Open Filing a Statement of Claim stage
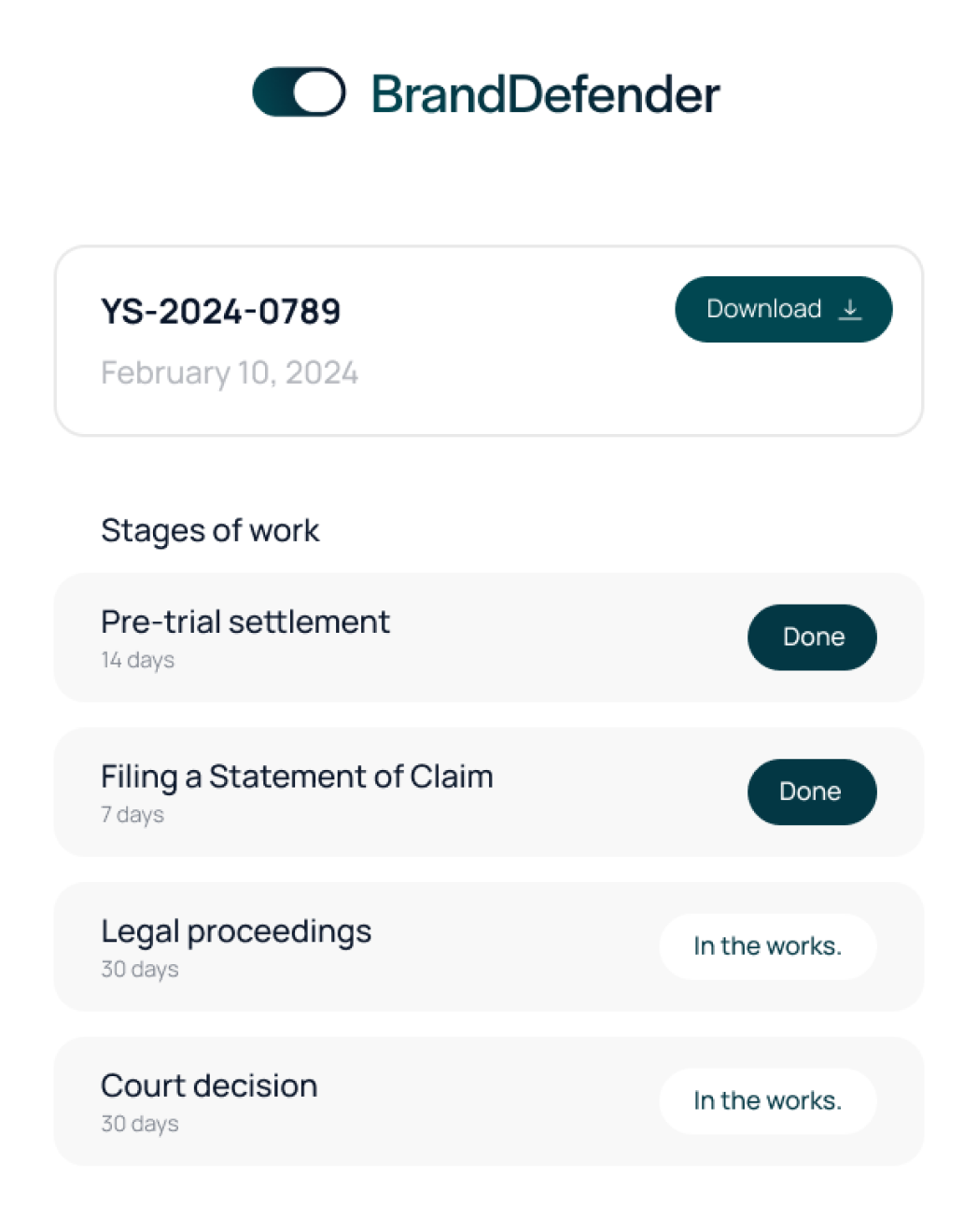The width and height of the screenshot is (978, 1232). coord(297,777)
